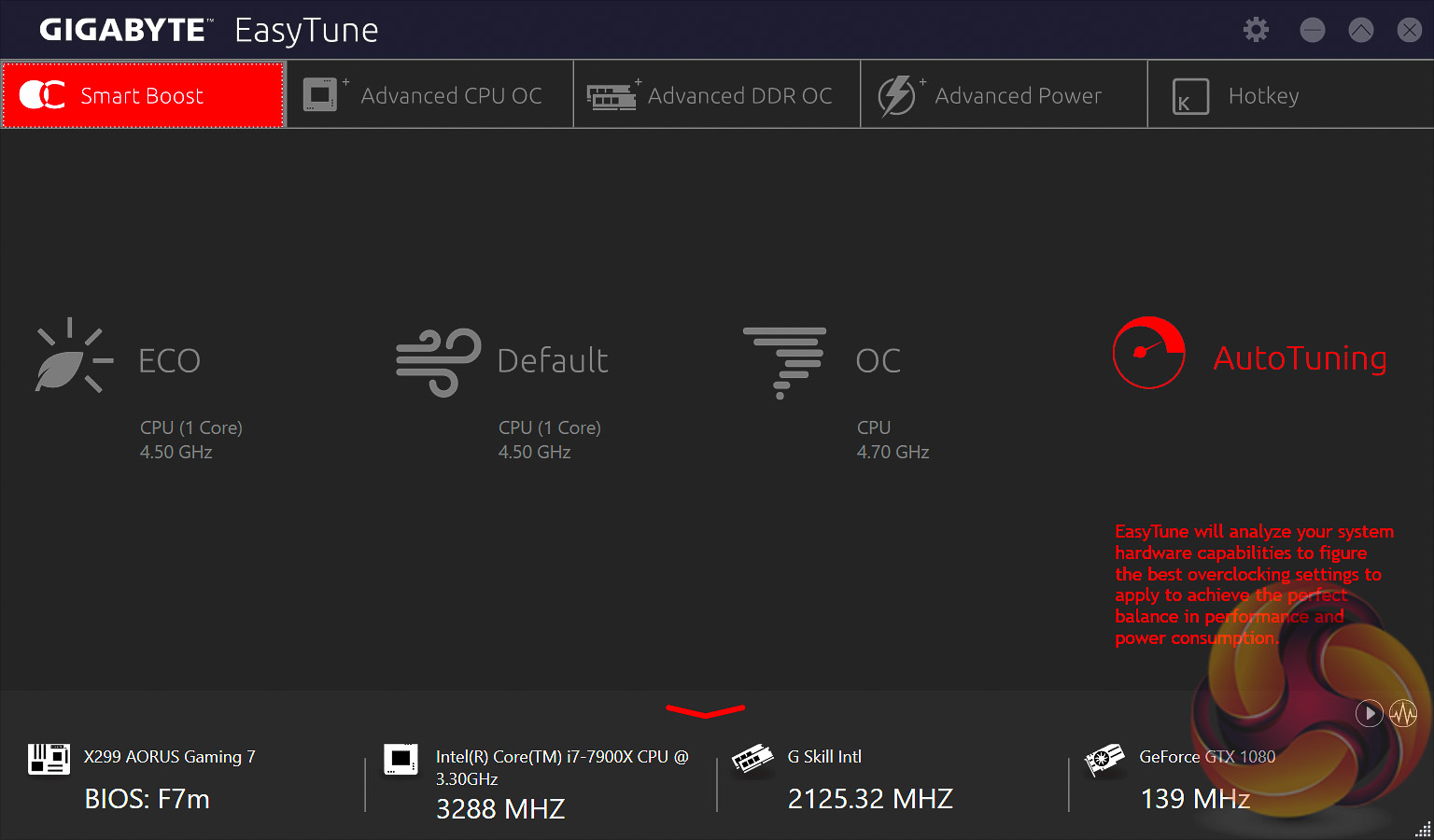Open the Hotkey tab
Screen dimensions: 1434x840
click(x=1290, y=94)
